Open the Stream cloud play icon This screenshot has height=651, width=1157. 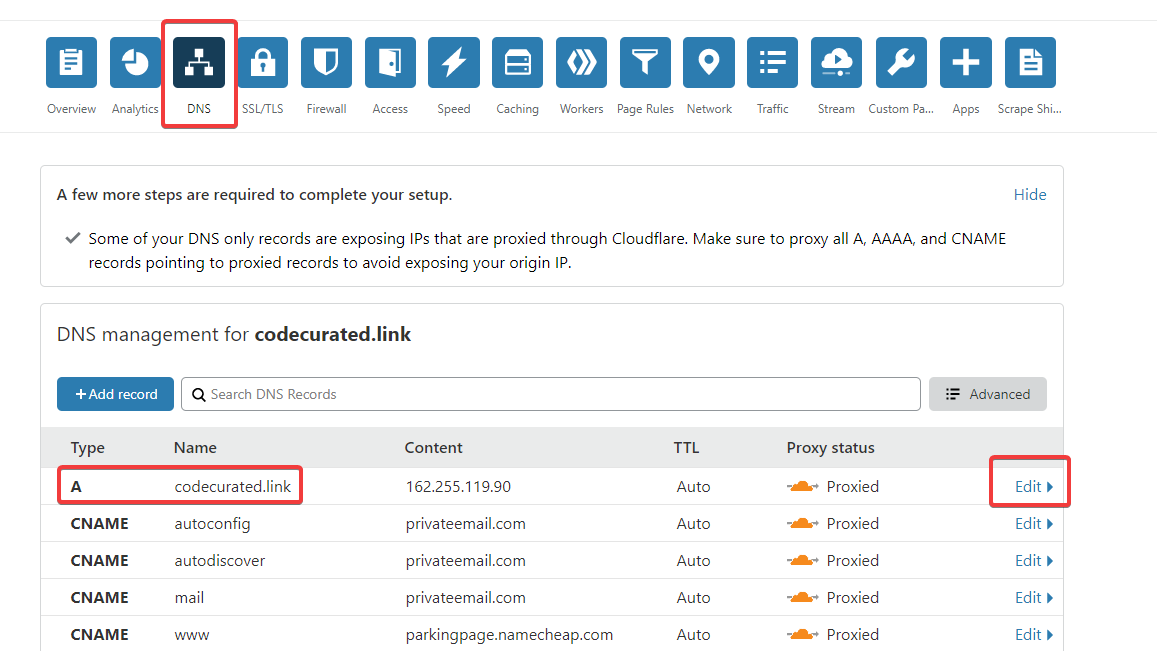click(836, 62)
